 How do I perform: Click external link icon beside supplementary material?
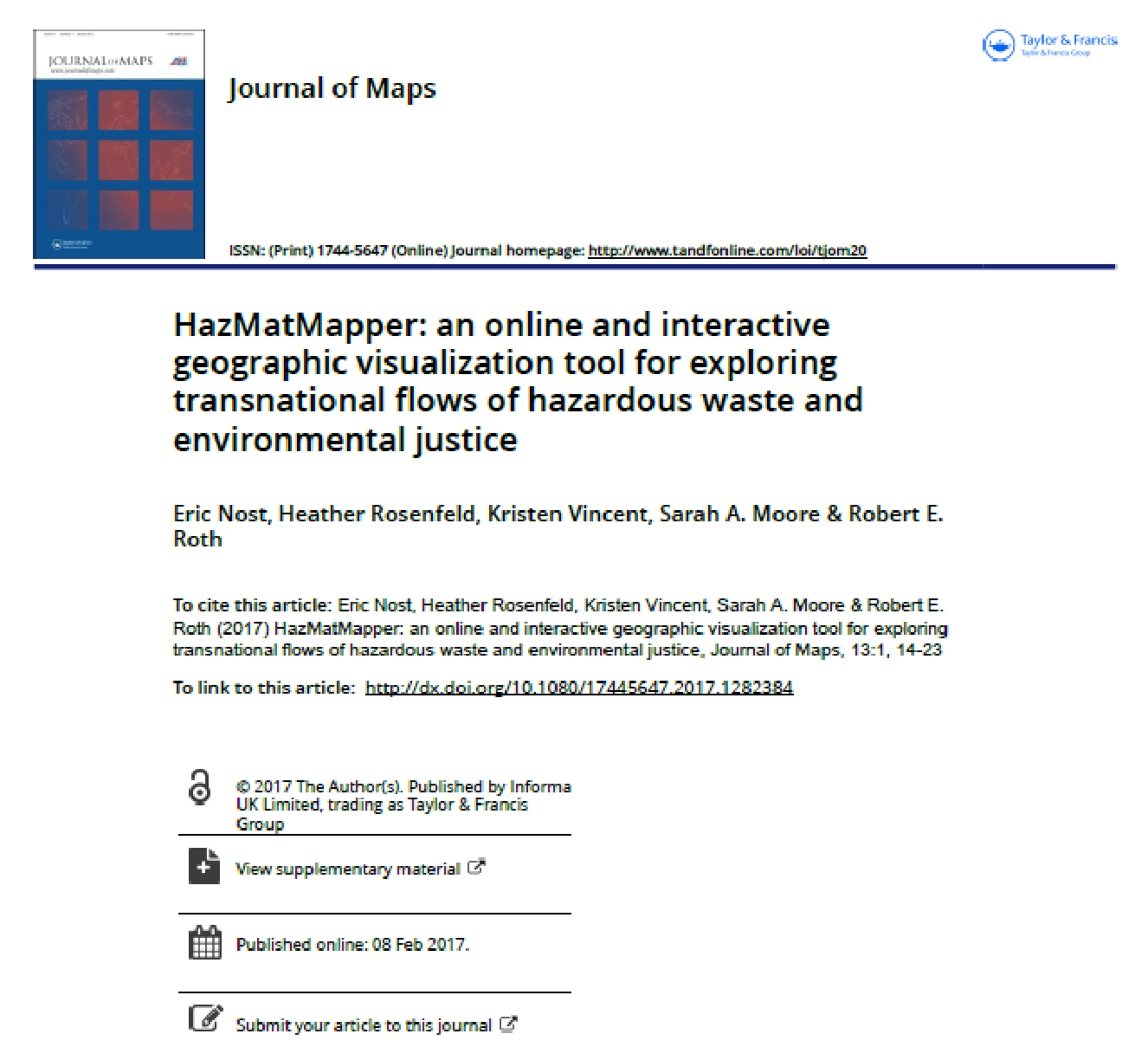[476, 866]
